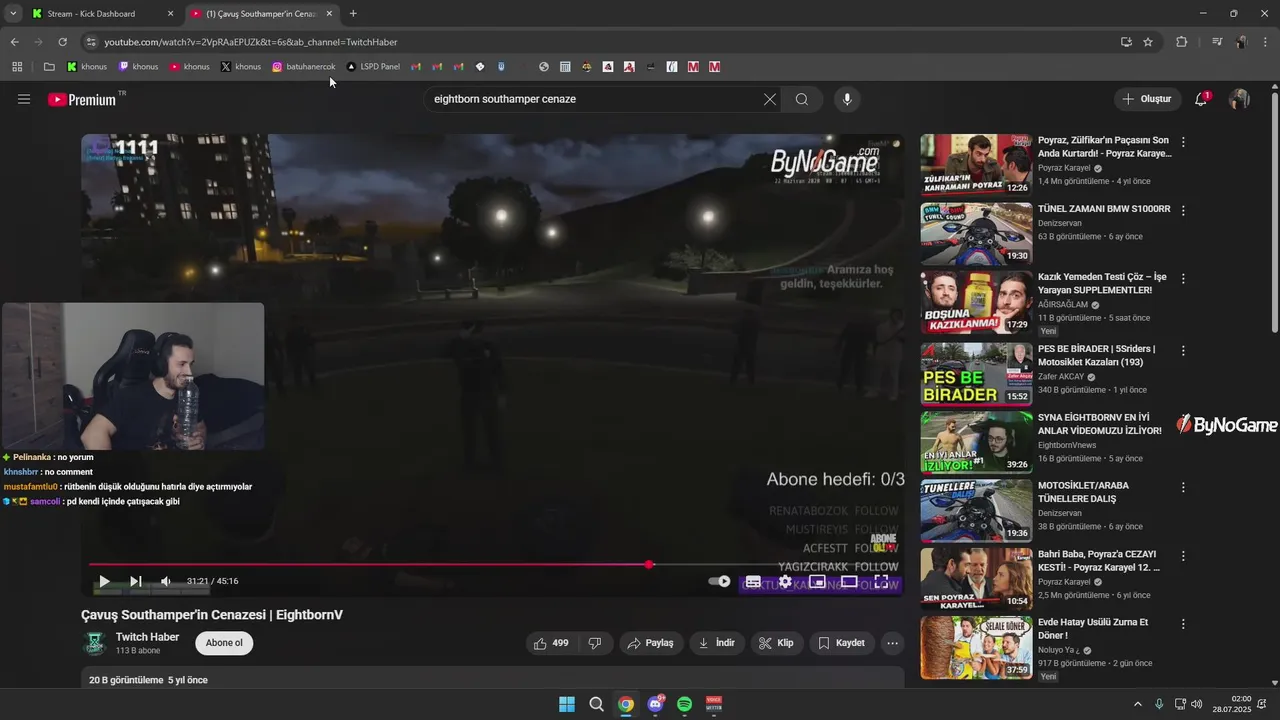Go back to previous page
Image resolution: width=1280 pixels, height=720 pixels.
click(14, 42)
